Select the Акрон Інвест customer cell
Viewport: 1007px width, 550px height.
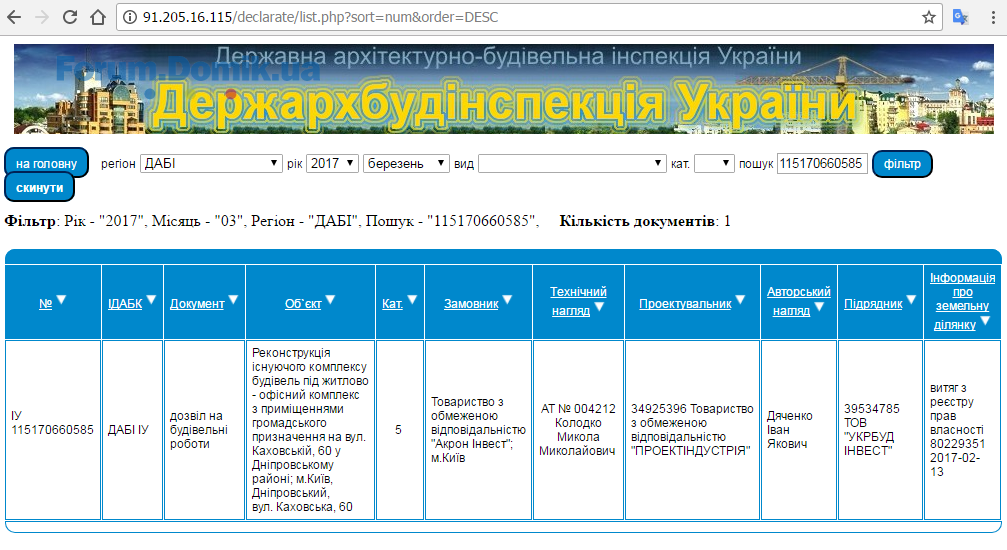click(478, 429)
